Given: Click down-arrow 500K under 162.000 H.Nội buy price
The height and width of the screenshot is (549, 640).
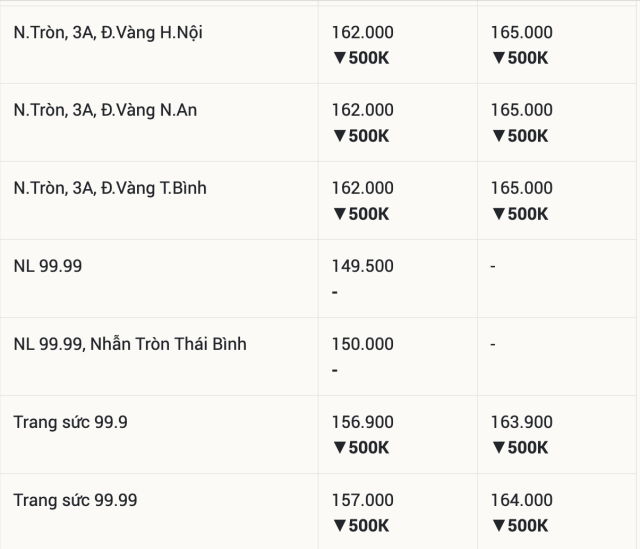Looking at the screenshot, I should coord(361,58).
